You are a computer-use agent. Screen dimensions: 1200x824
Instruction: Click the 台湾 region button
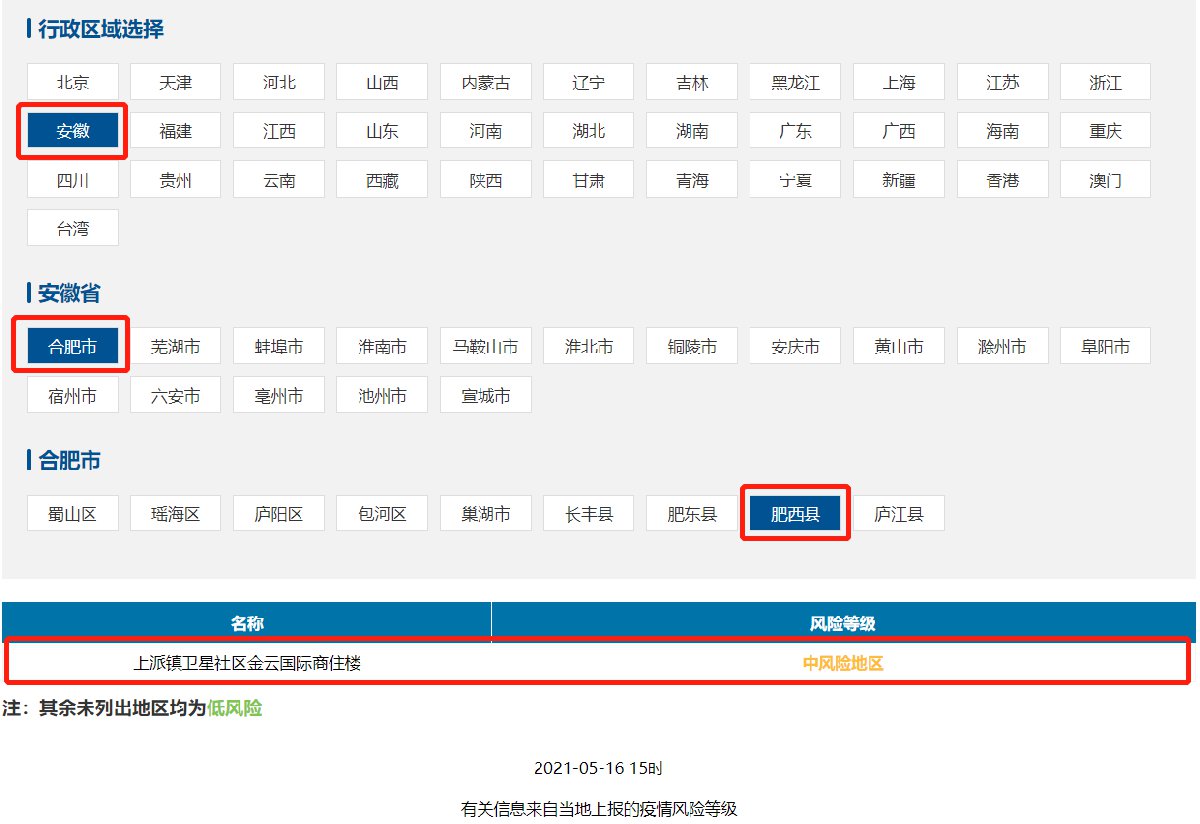72,227
